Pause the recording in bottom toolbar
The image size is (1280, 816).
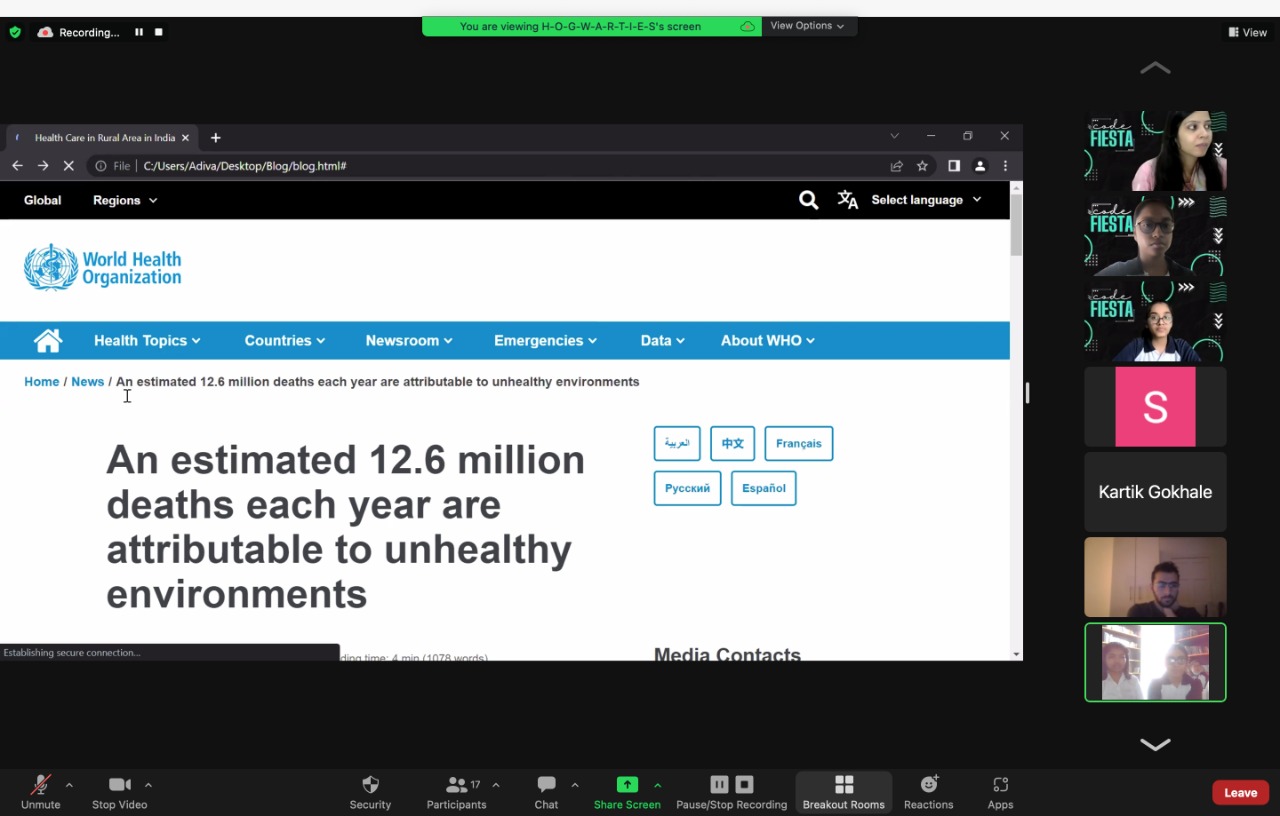[x=719, y=785]
